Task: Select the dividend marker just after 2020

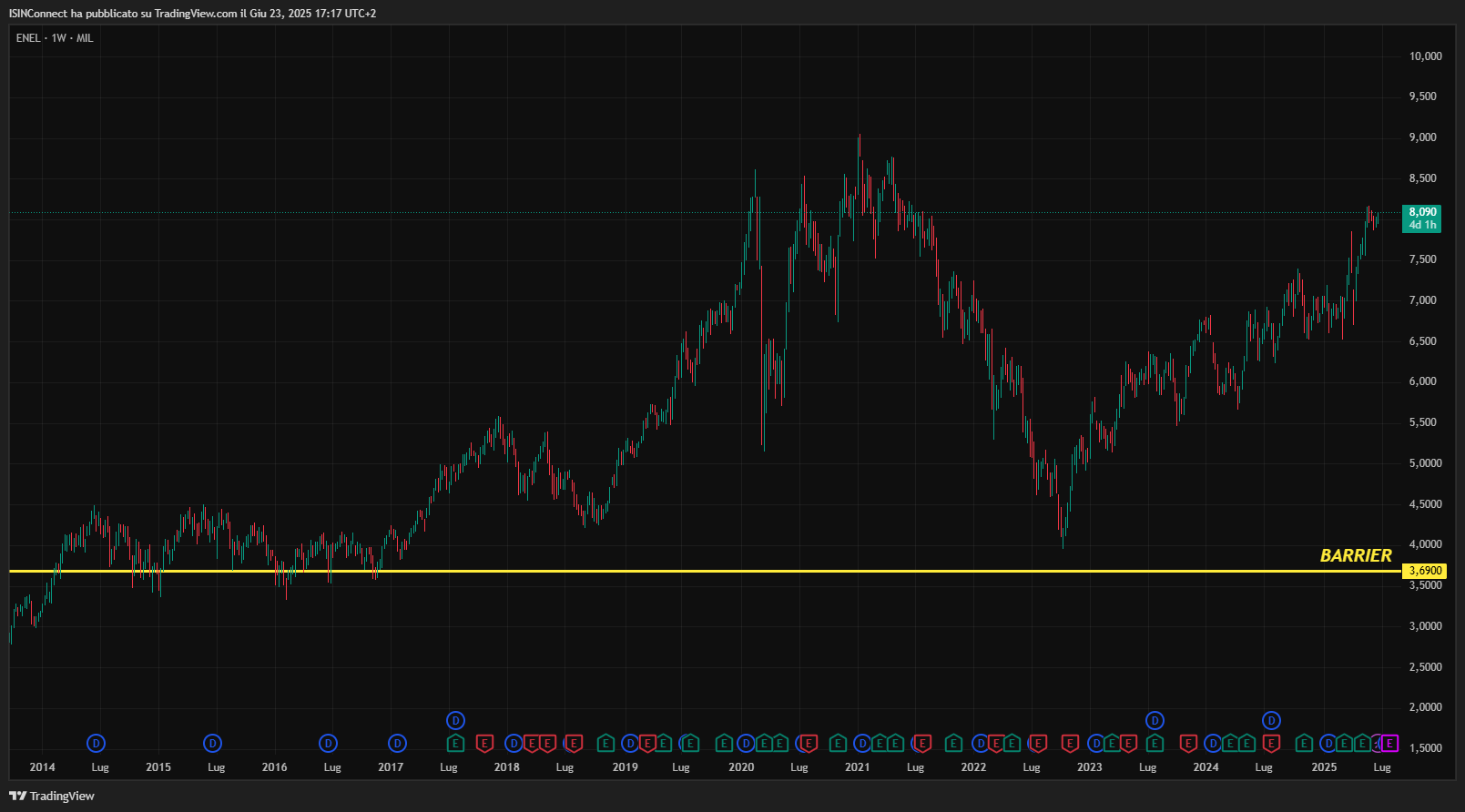Action: [x=746, y=744]
